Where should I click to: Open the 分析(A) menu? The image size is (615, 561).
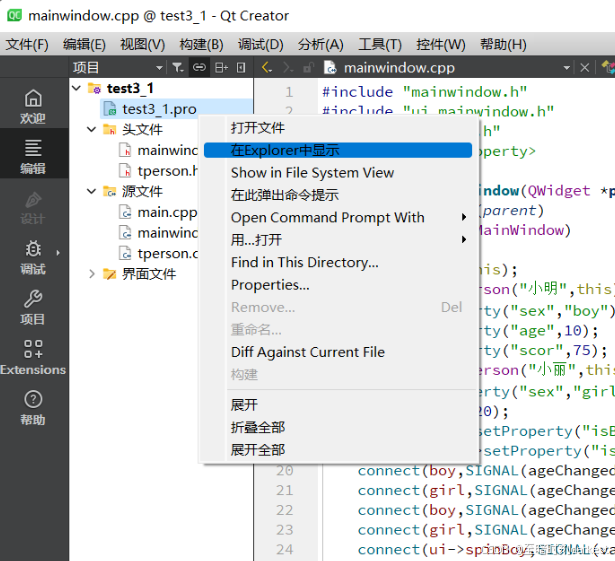click(320, 44)
